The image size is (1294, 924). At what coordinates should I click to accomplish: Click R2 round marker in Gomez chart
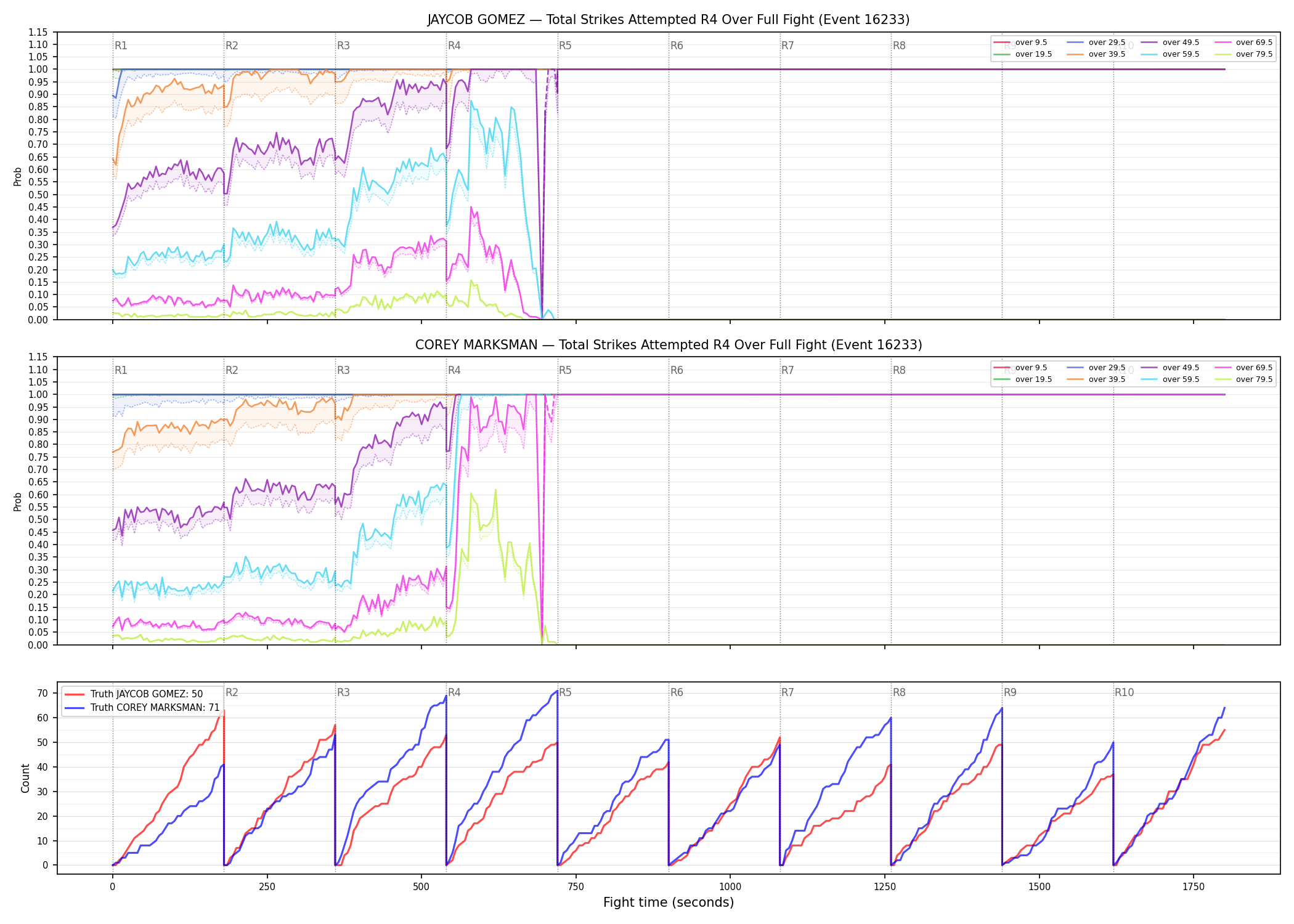(232, 46)
